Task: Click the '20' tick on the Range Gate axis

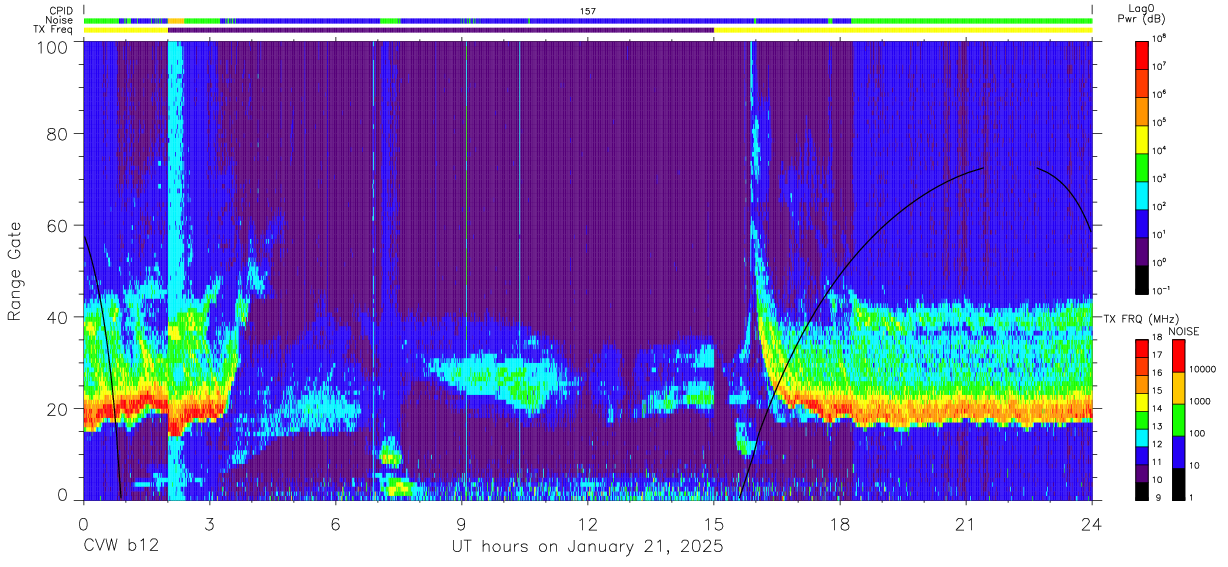Action: 59,408
